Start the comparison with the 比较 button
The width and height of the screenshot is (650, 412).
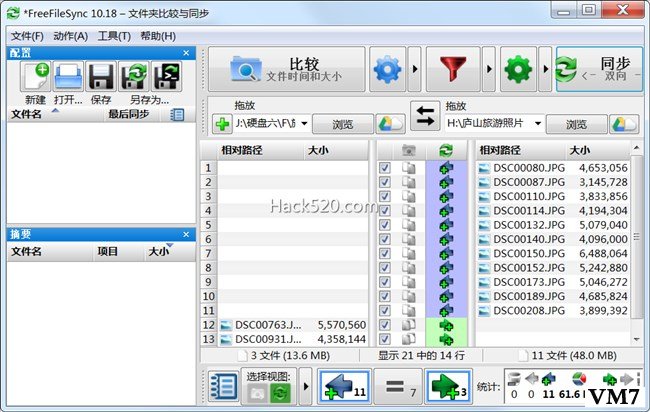pos(286,69)
